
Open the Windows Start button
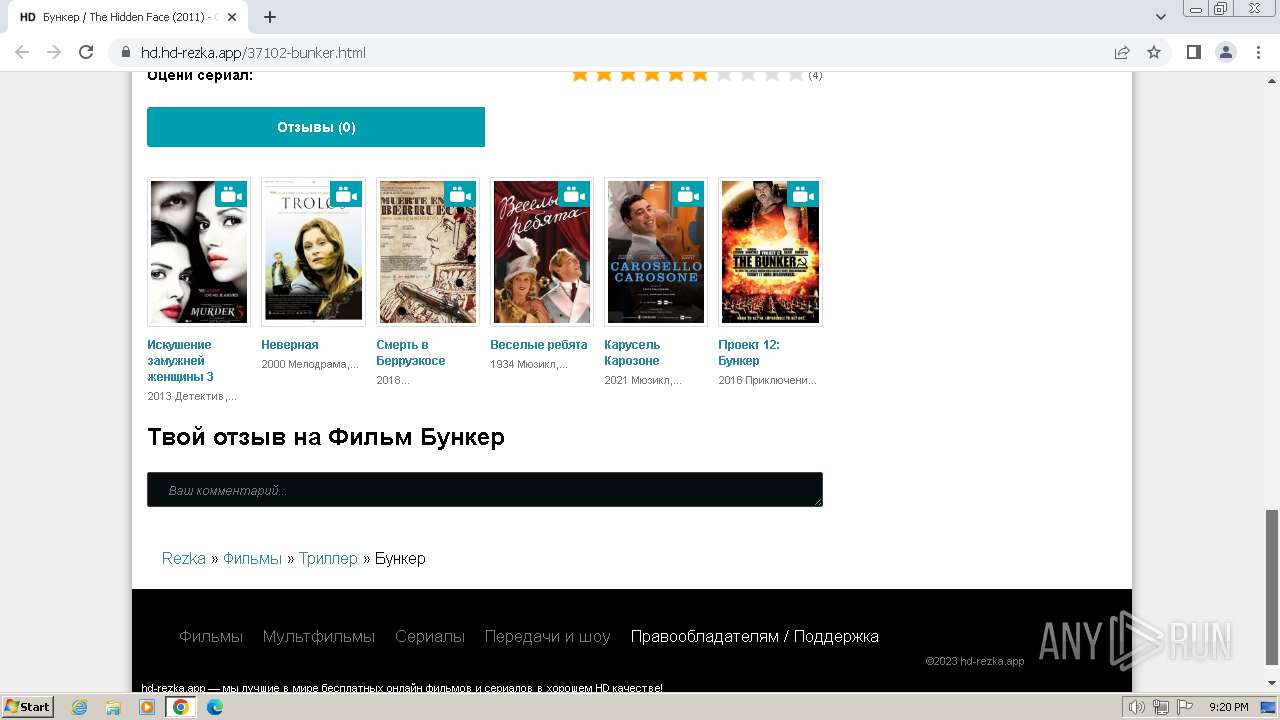point(28,707)
